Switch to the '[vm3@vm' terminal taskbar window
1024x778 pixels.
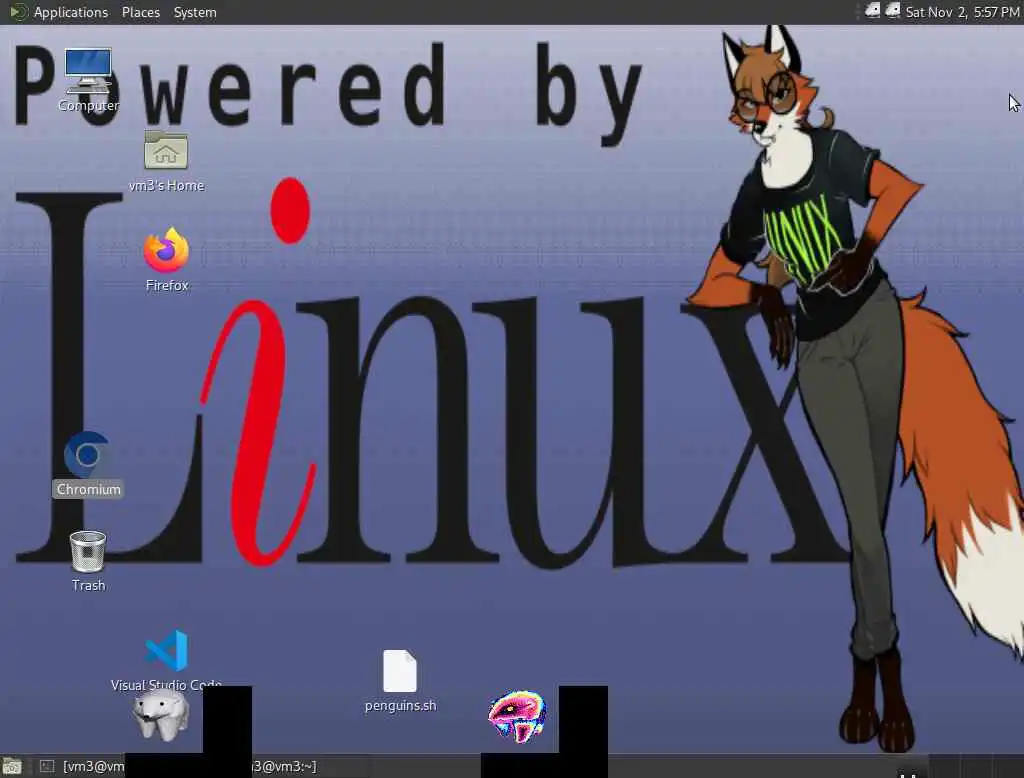pos(82,766)
